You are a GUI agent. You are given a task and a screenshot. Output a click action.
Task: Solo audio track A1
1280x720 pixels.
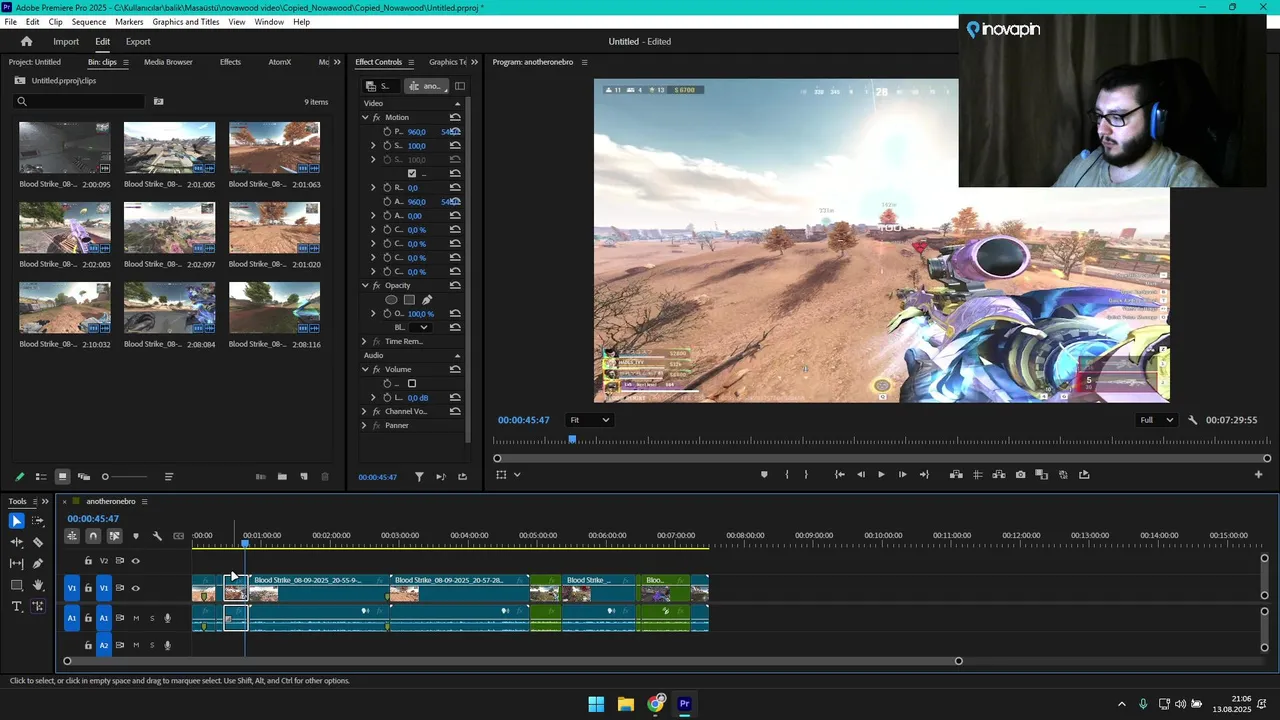point(152,618)
